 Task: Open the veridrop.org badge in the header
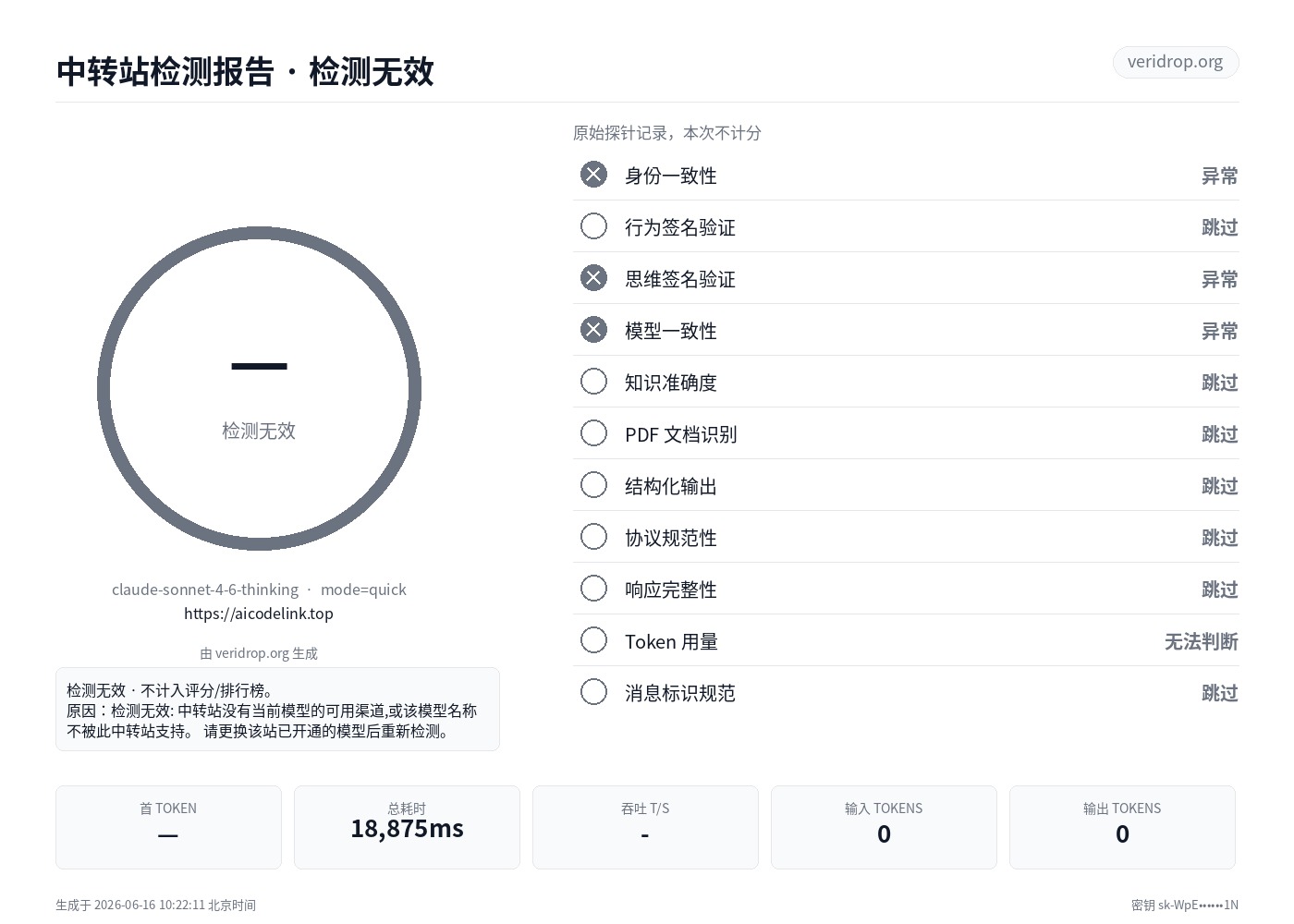point(1175,62)
